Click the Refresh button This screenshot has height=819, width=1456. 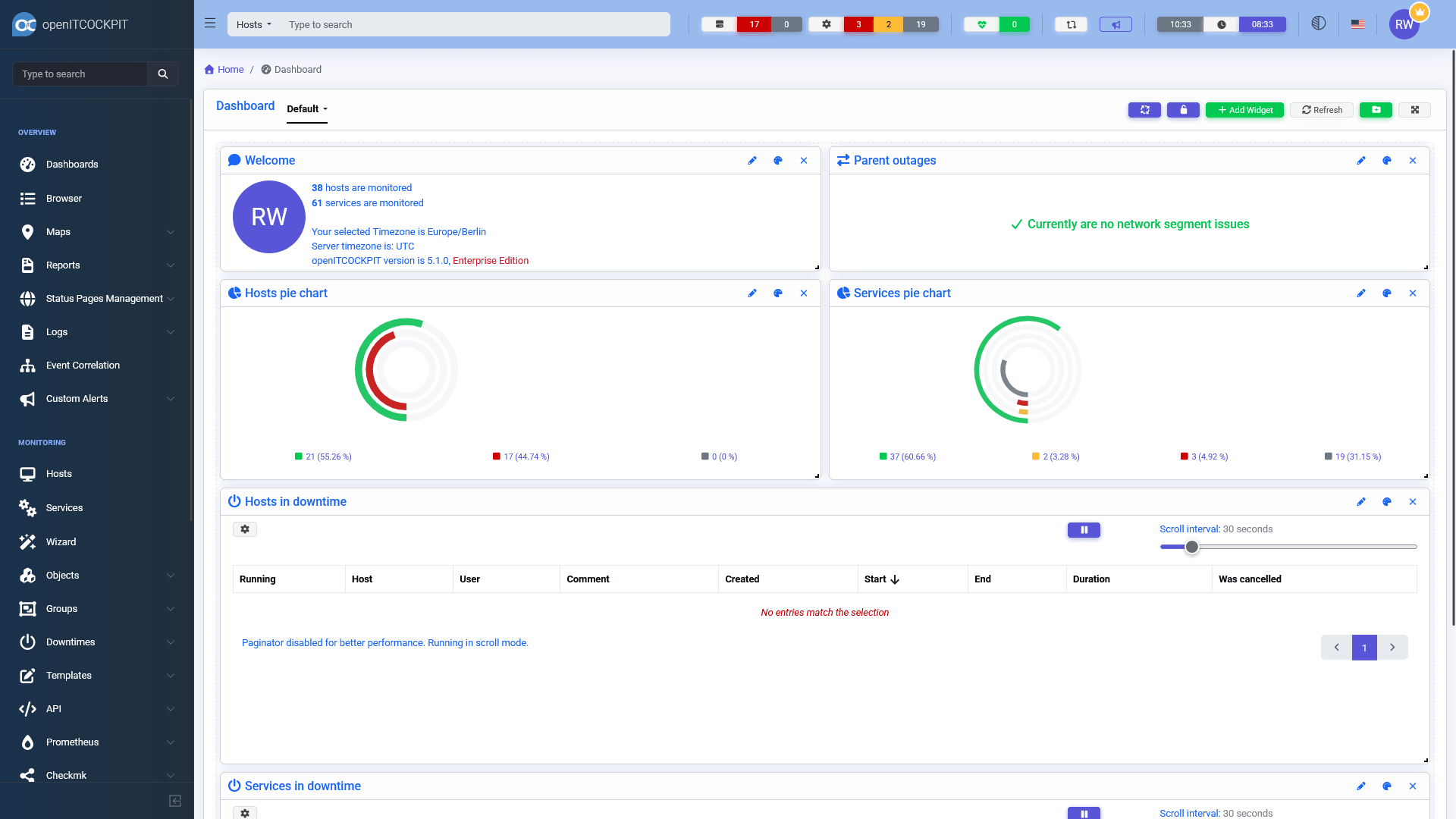pyautogui.click(x=1322, y=110)
